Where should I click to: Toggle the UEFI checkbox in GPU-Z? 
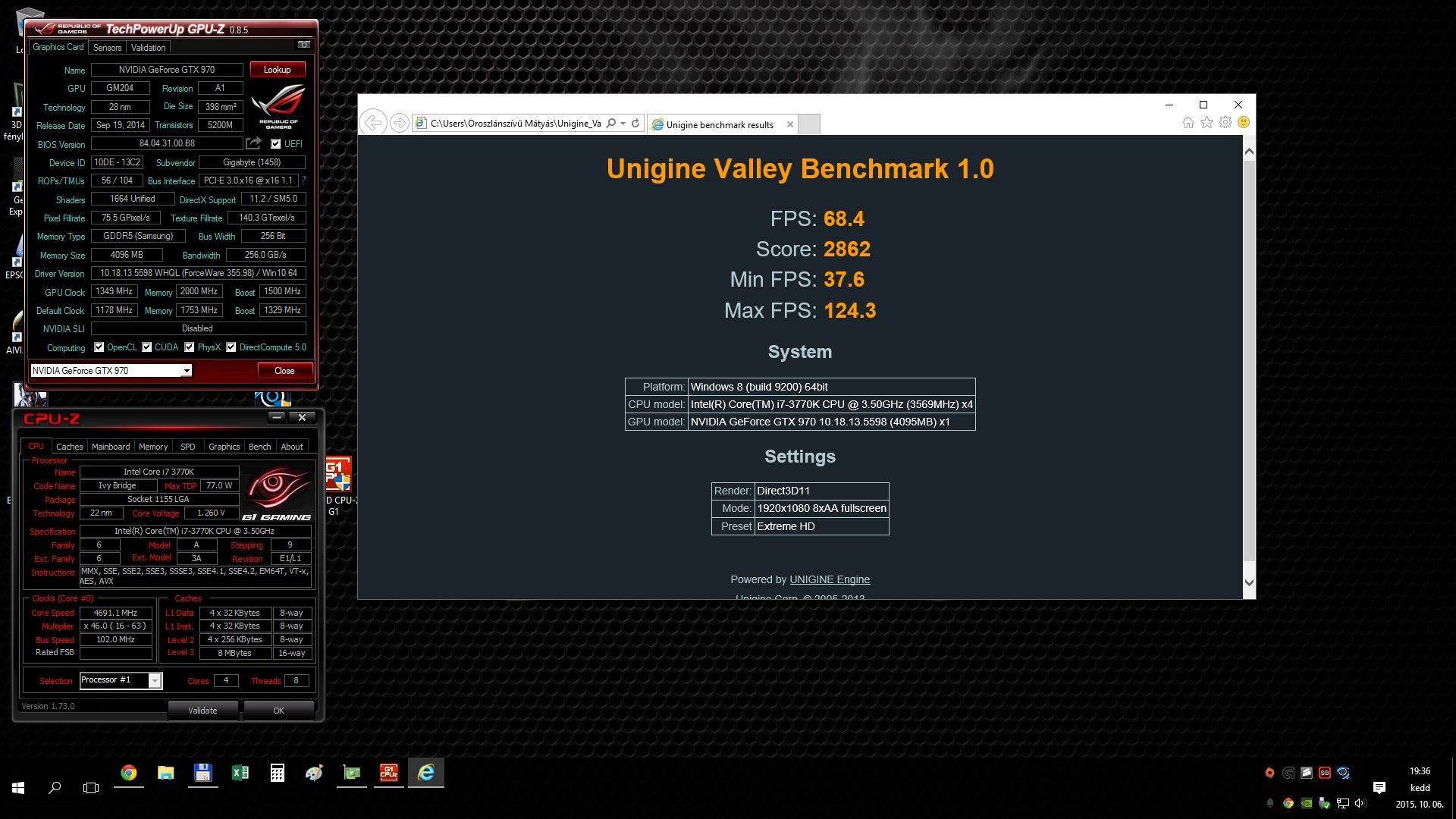(x=276, y=144)
